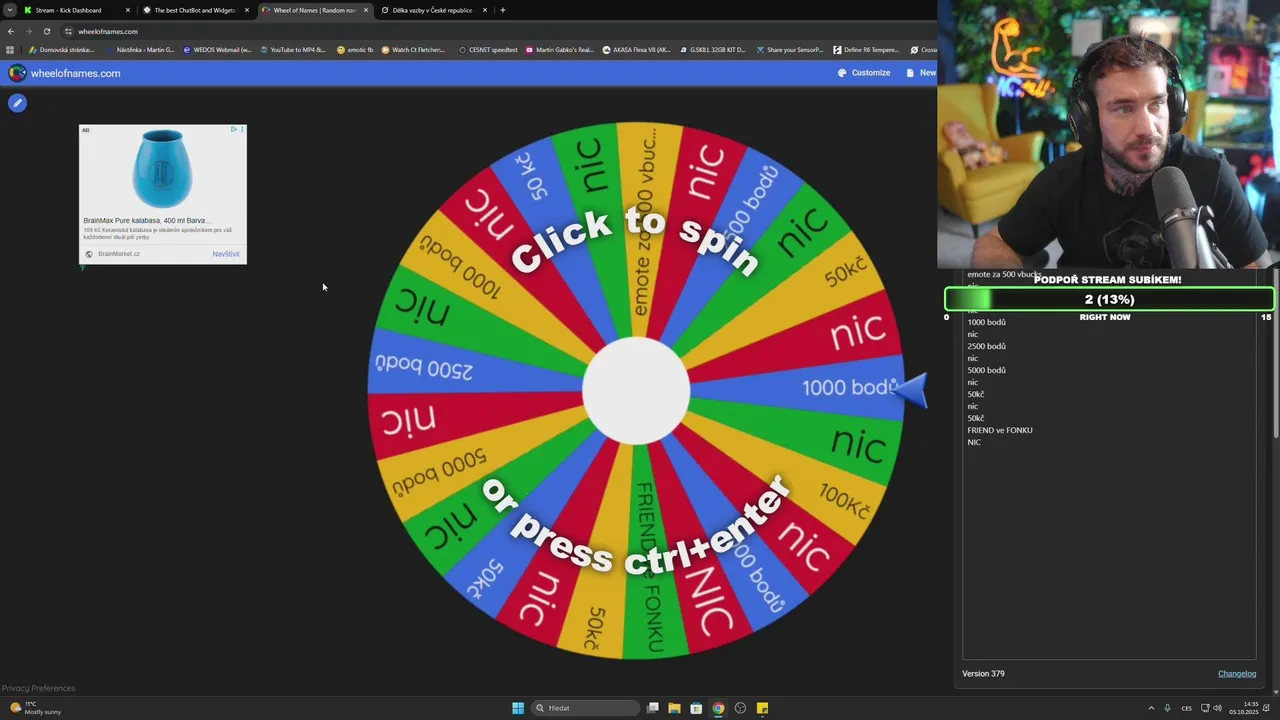Click the subscriber goal progress bar 2 (13%)
Image resolution: width=1280 pixels, height=720 pixels.
point(1109,299)
